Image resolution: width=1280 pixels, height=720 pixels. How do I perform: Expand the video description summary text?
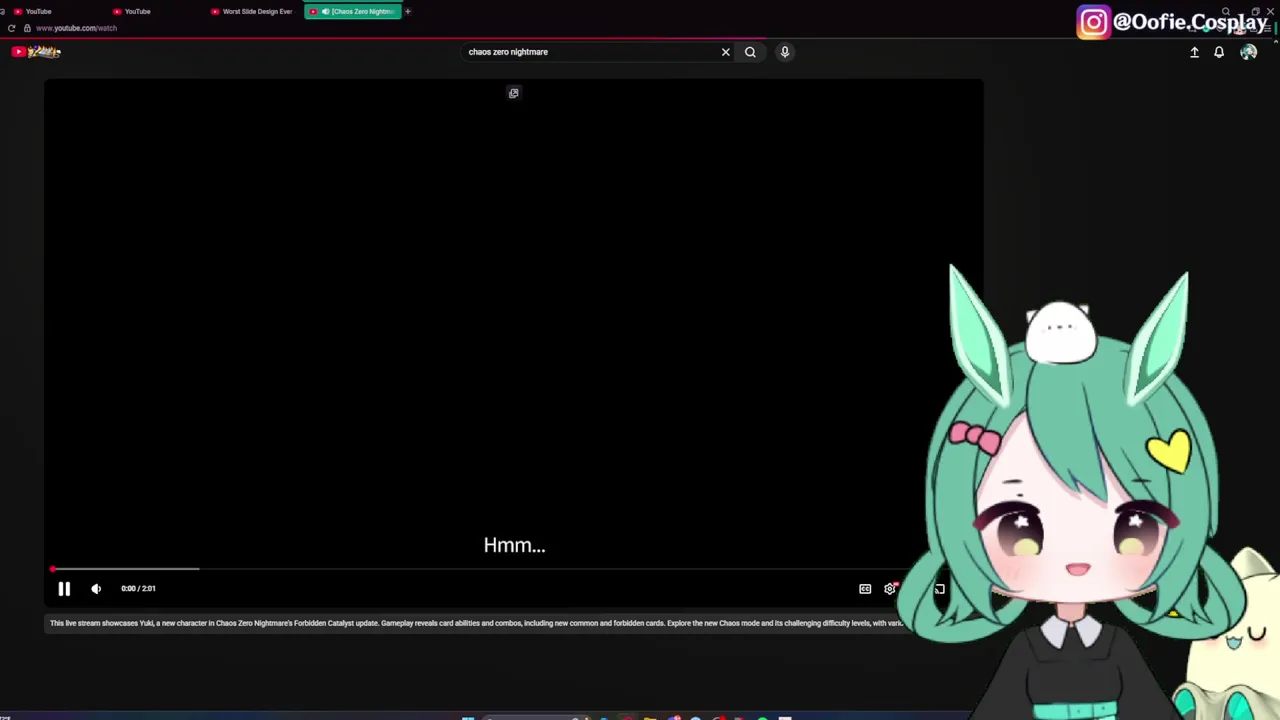coord(476,623)
